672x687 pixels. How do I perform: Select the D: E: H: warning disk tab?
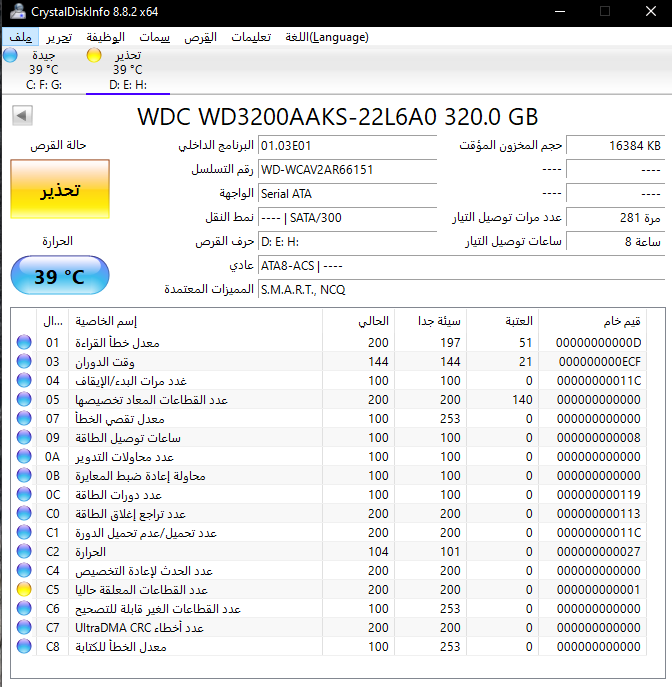128,70
